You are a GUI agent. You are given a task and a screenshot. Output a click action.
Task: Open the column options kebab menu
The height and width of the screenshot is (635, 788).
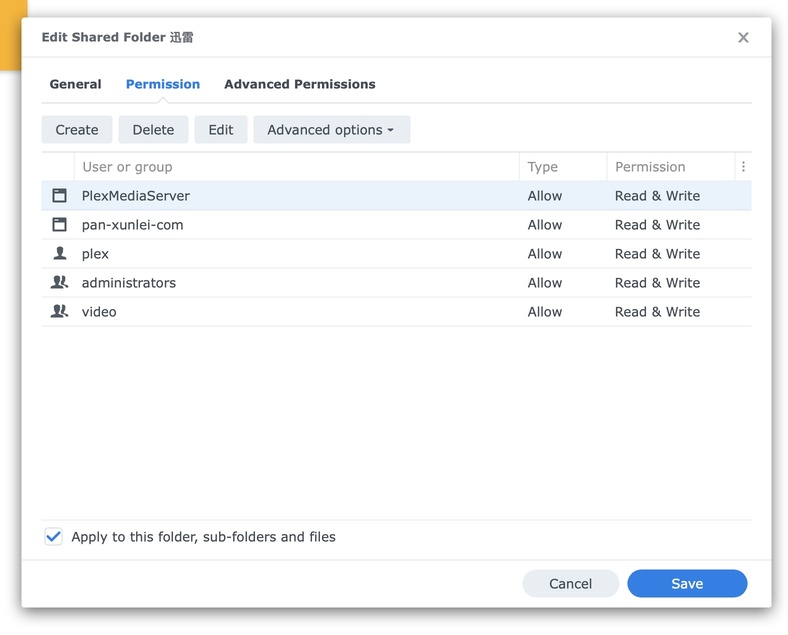pyautogui.click(x=743, y=167)
